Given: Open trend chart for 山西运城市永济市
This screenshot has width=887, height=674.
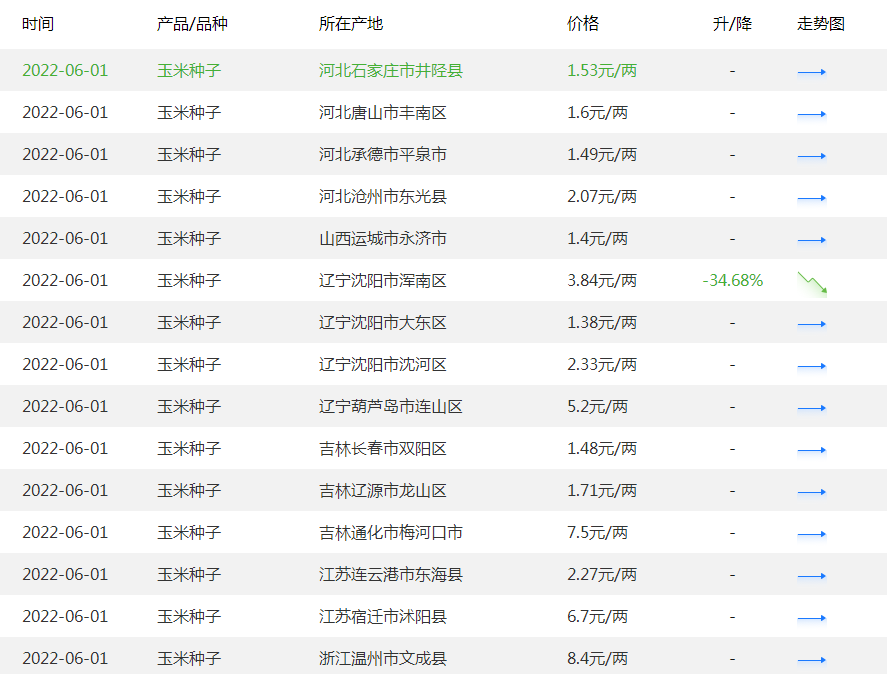Looking at the screenshot, I should (812, 239).
